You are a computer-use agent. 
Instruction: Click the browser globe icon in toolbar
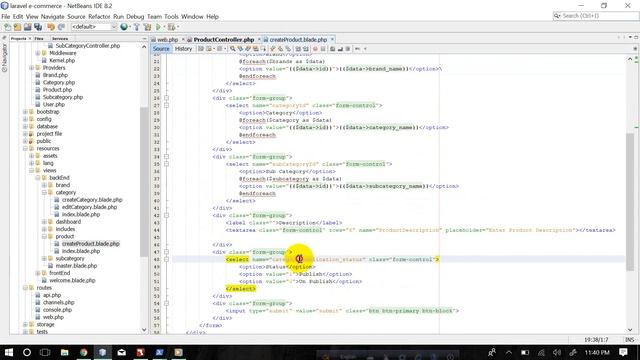click(x=124, y=27)
